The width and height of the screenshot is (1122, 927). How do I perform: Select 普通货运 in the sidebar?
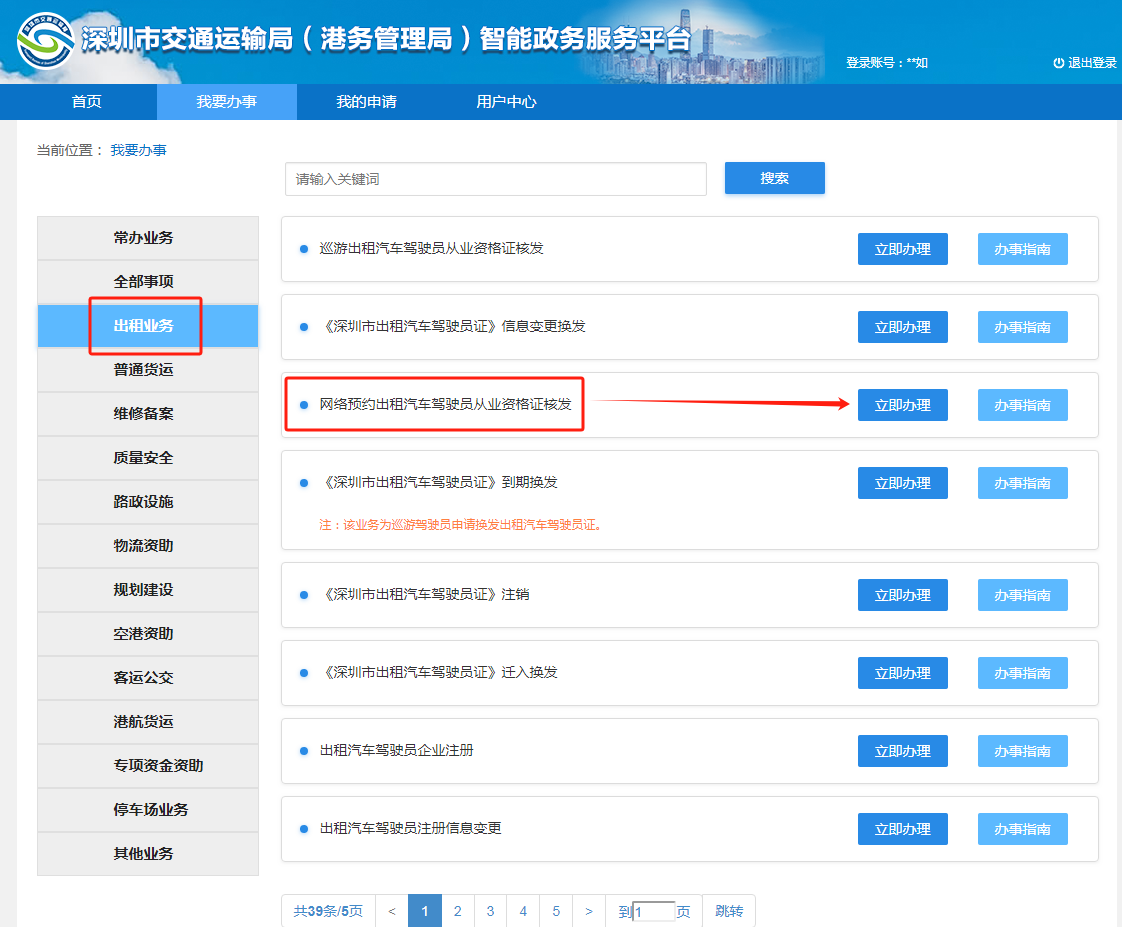pos(146,369)
